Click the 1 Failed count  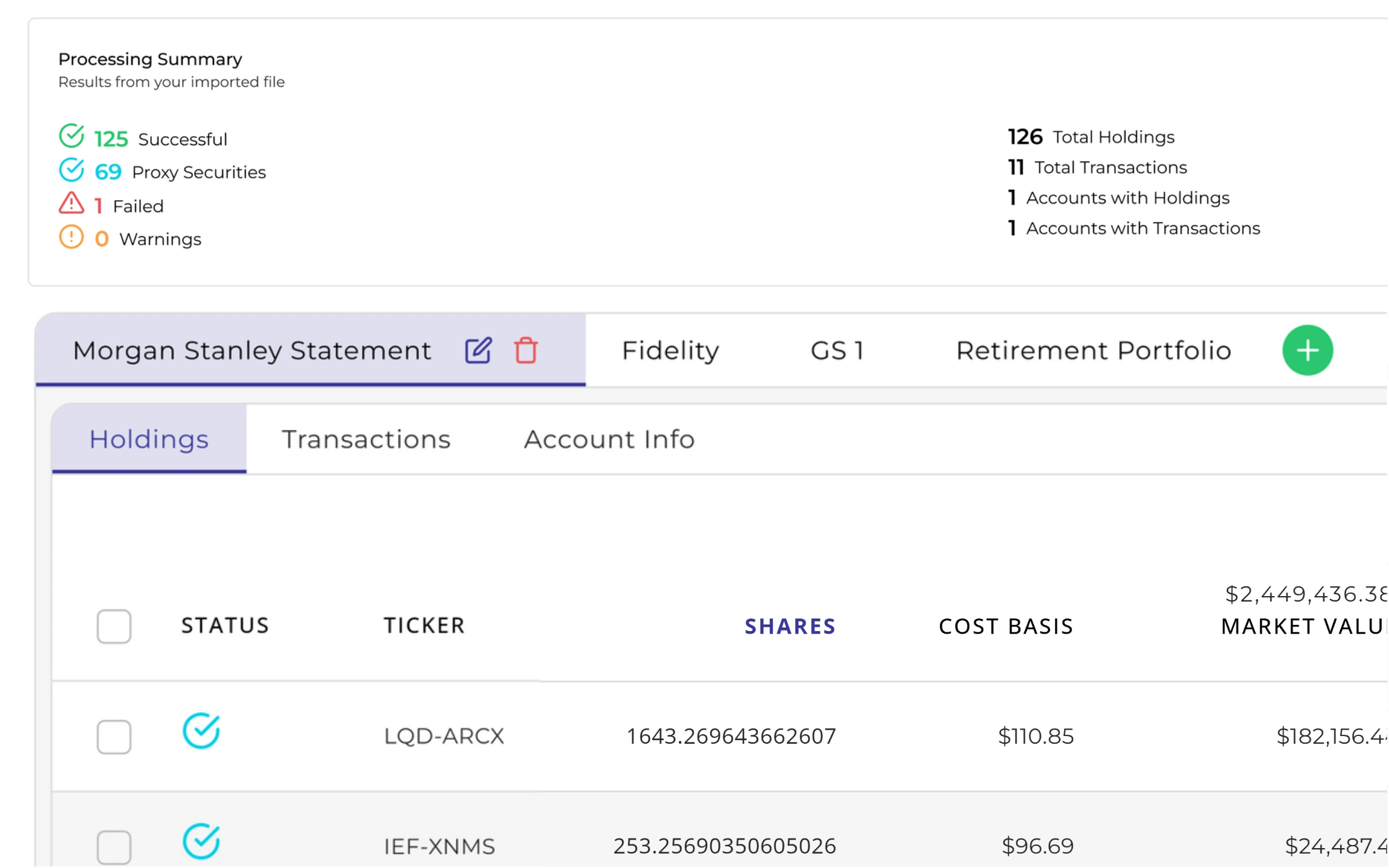tap(98, 206)
